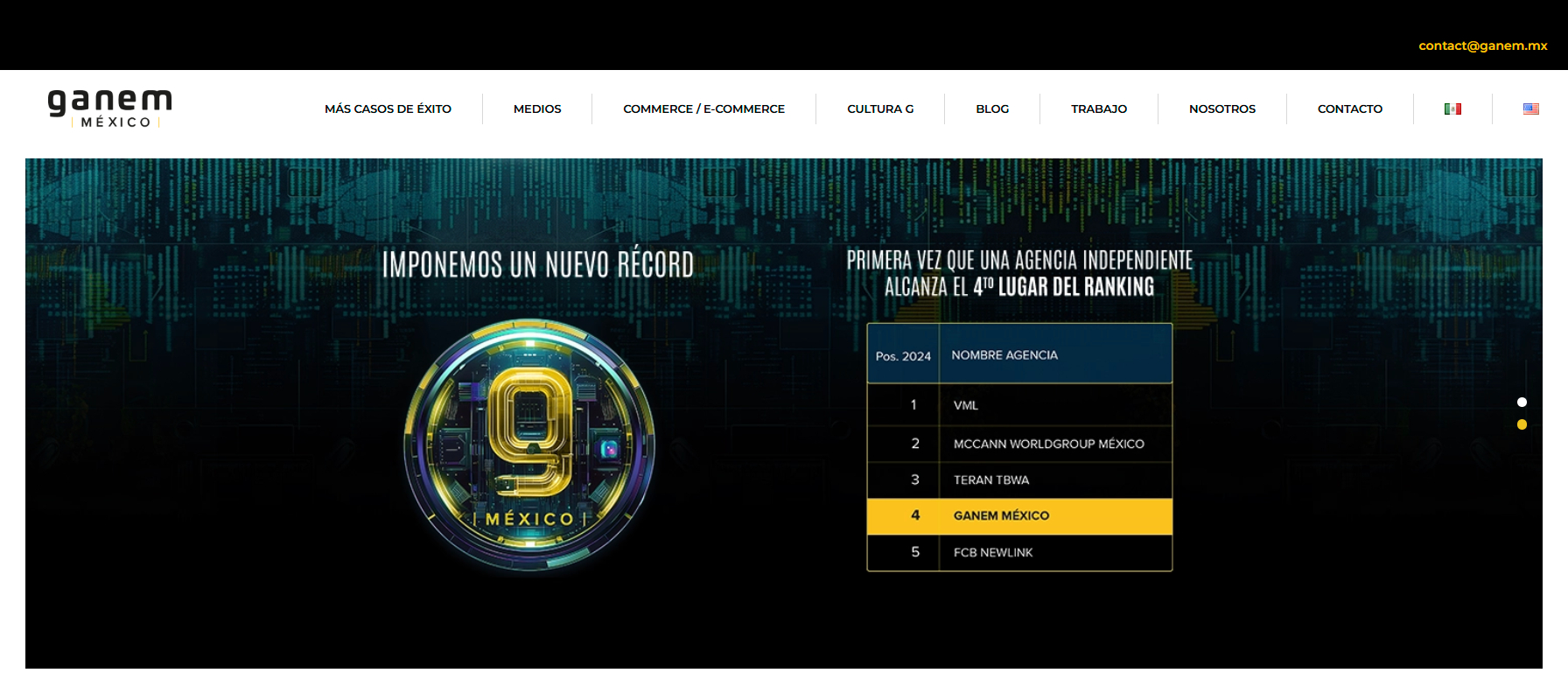The image size is (1568, 680).
Task: Click the Ganem México logo
Action: coord(109,108)
